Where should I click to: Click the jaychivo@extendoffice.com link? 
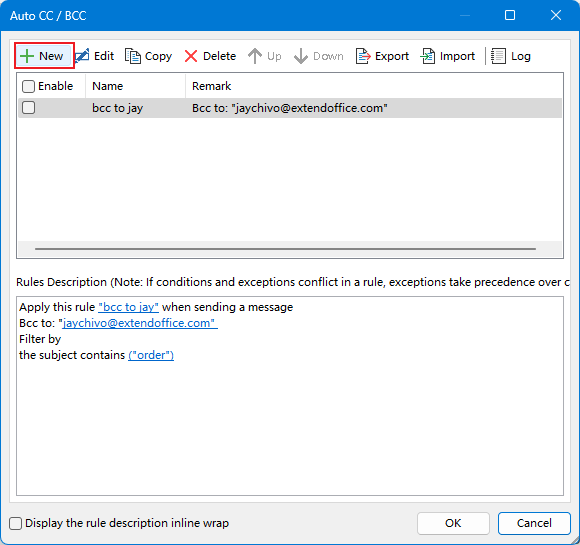tap(140, 323)
